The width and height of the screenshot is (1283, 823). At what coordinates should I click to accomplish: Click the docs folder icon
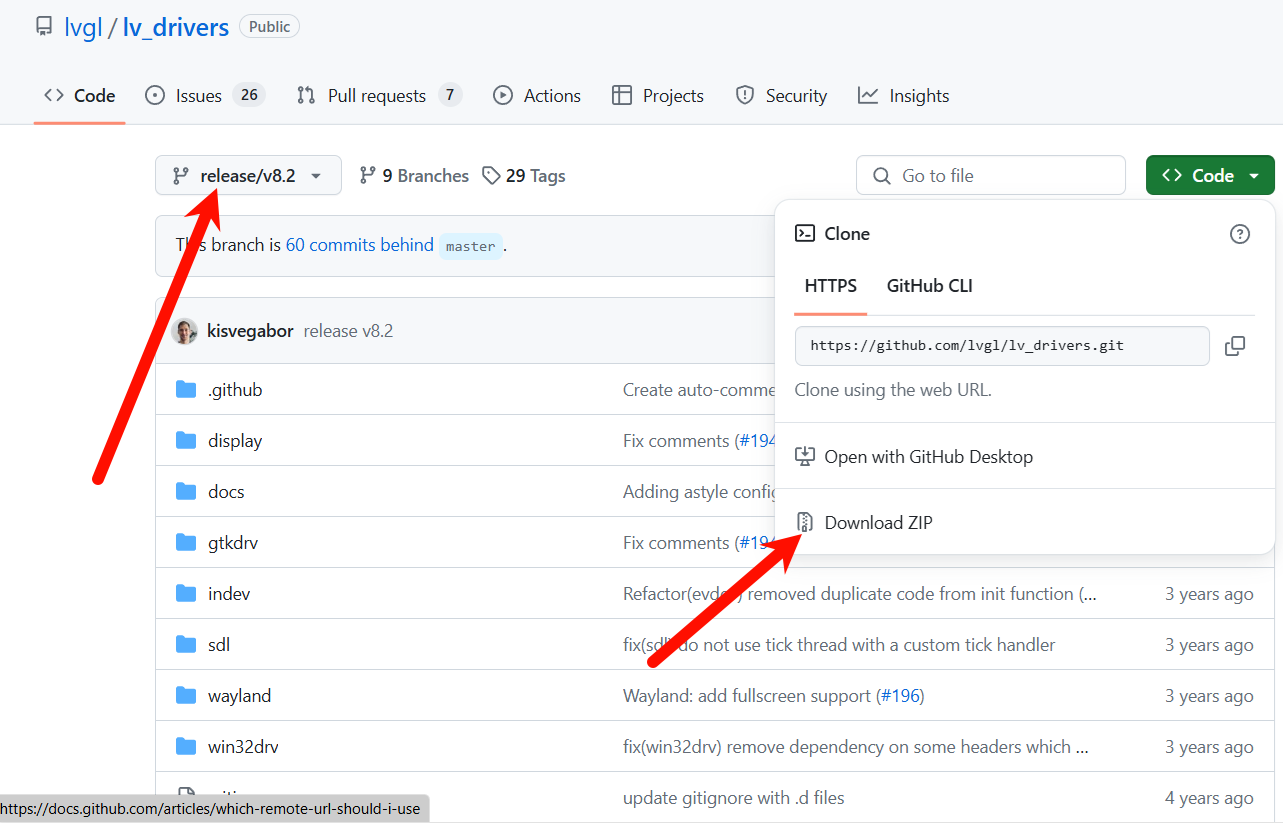[186, 491]
